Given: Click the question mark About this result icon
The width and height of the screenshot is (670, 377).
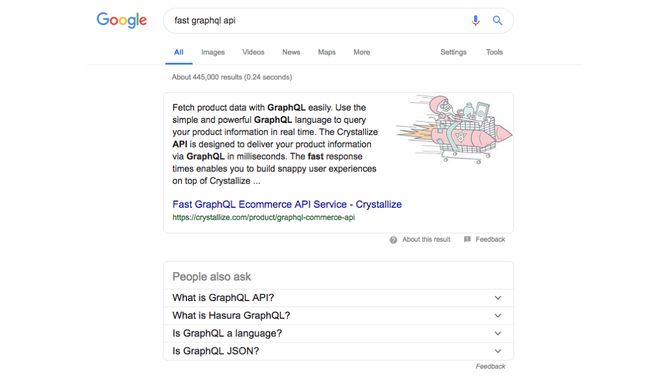Looking at the screenshot, I should (393, 240).
